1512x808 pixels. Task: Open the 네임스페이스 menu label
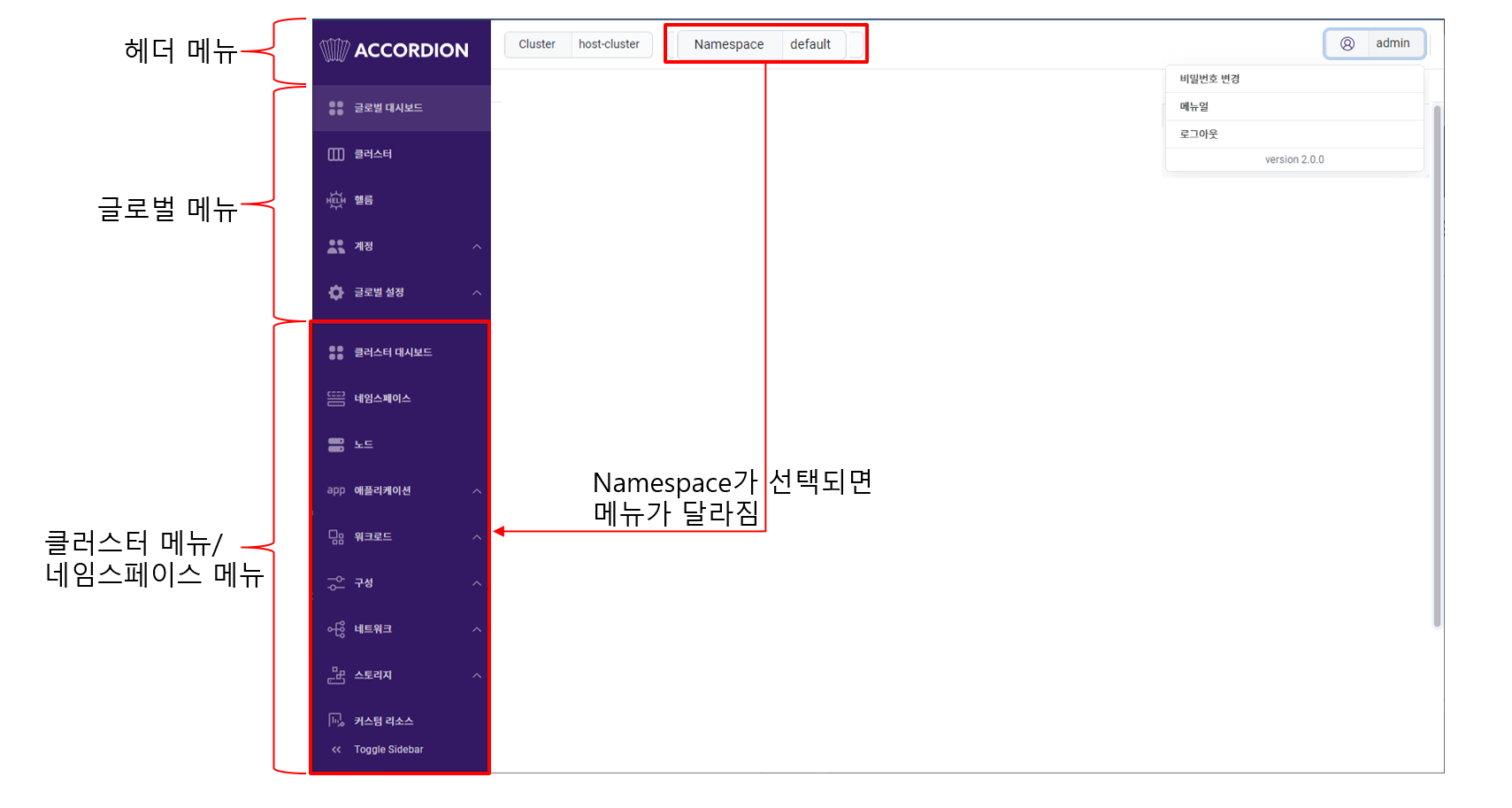[x=382, y=398]
